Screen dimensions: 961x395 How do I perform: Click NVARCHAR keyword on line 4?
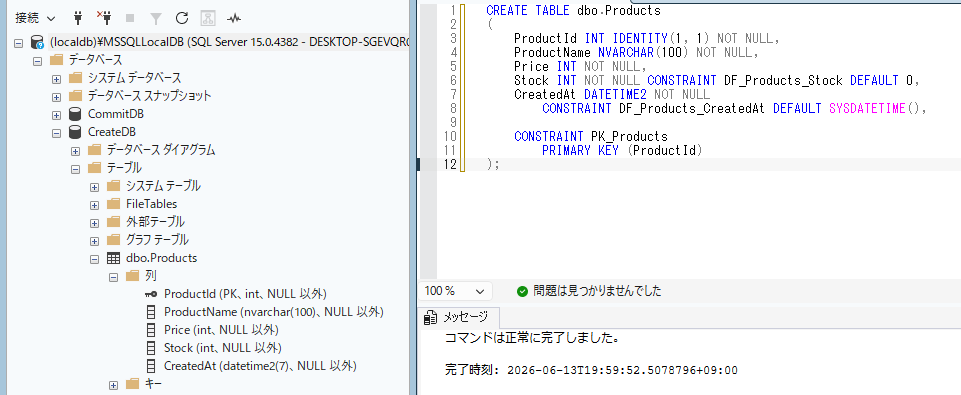pyautogui.click(x=626, y=52)
